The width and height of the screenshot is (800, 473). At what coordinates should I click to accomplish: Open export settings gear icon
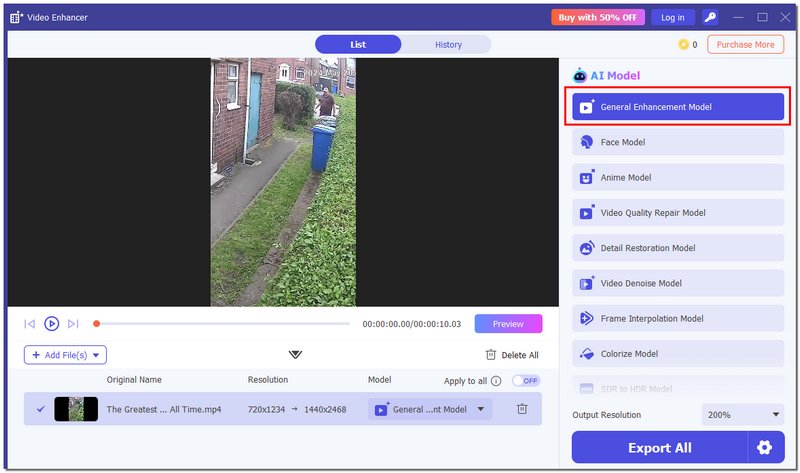765,447
